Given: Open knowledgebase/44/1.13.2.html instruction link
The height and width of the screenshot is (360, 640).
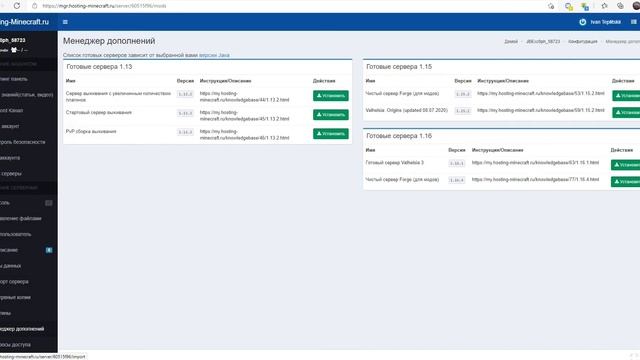Looking at the screenshot, I should (244, 97).
